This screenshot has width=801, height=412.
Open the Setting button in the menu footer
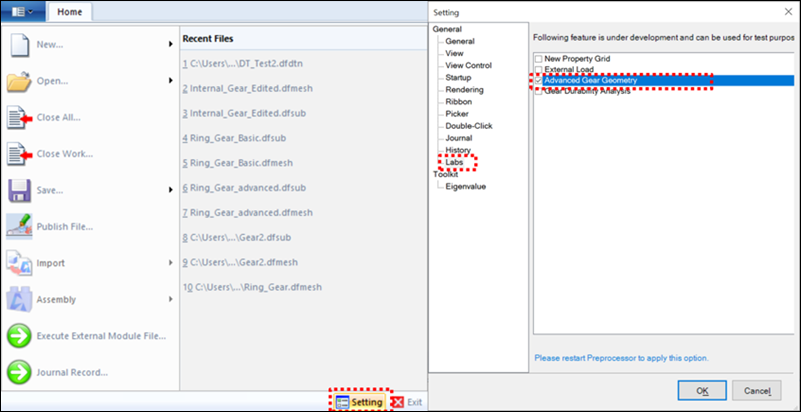(x=360, y=402)
